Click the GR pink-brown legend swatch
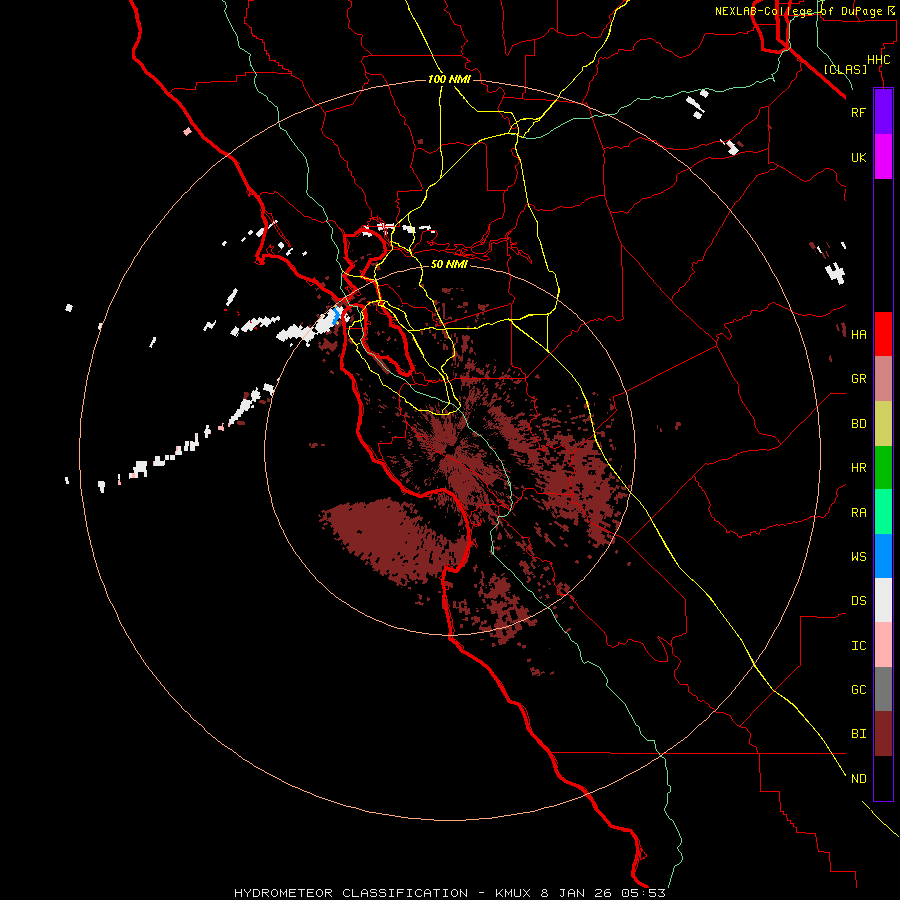 pyautogui.click(x=883, y=379)
